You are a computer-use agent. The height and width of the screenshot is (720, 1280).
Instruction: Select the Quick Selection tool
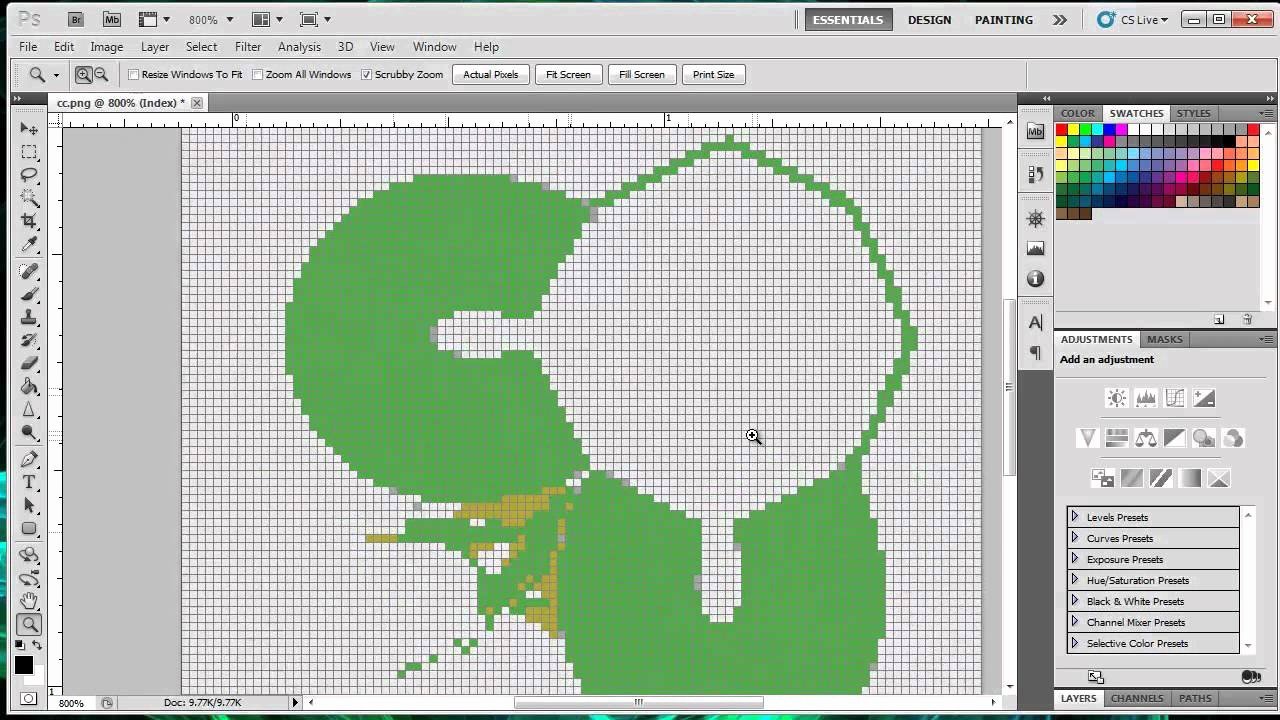(x=29, y=198)
